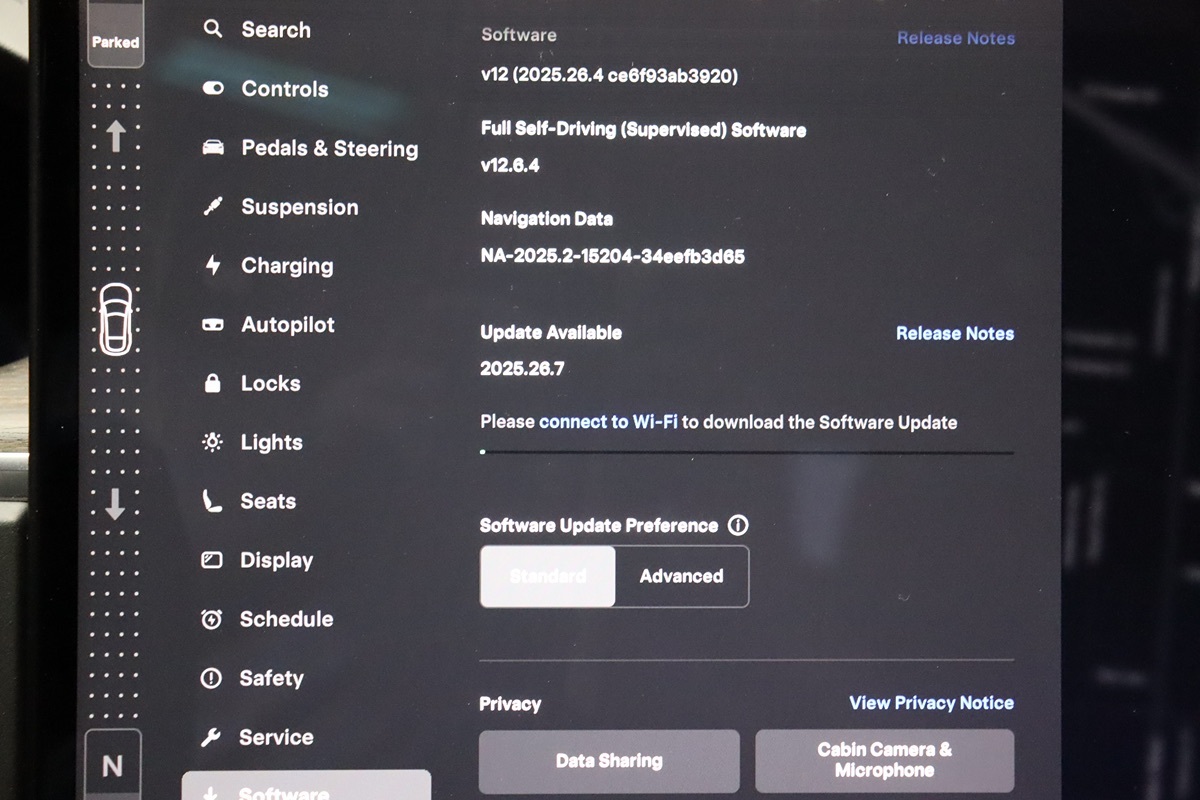Click the Suspension wrench-like icon

(212, 207)
